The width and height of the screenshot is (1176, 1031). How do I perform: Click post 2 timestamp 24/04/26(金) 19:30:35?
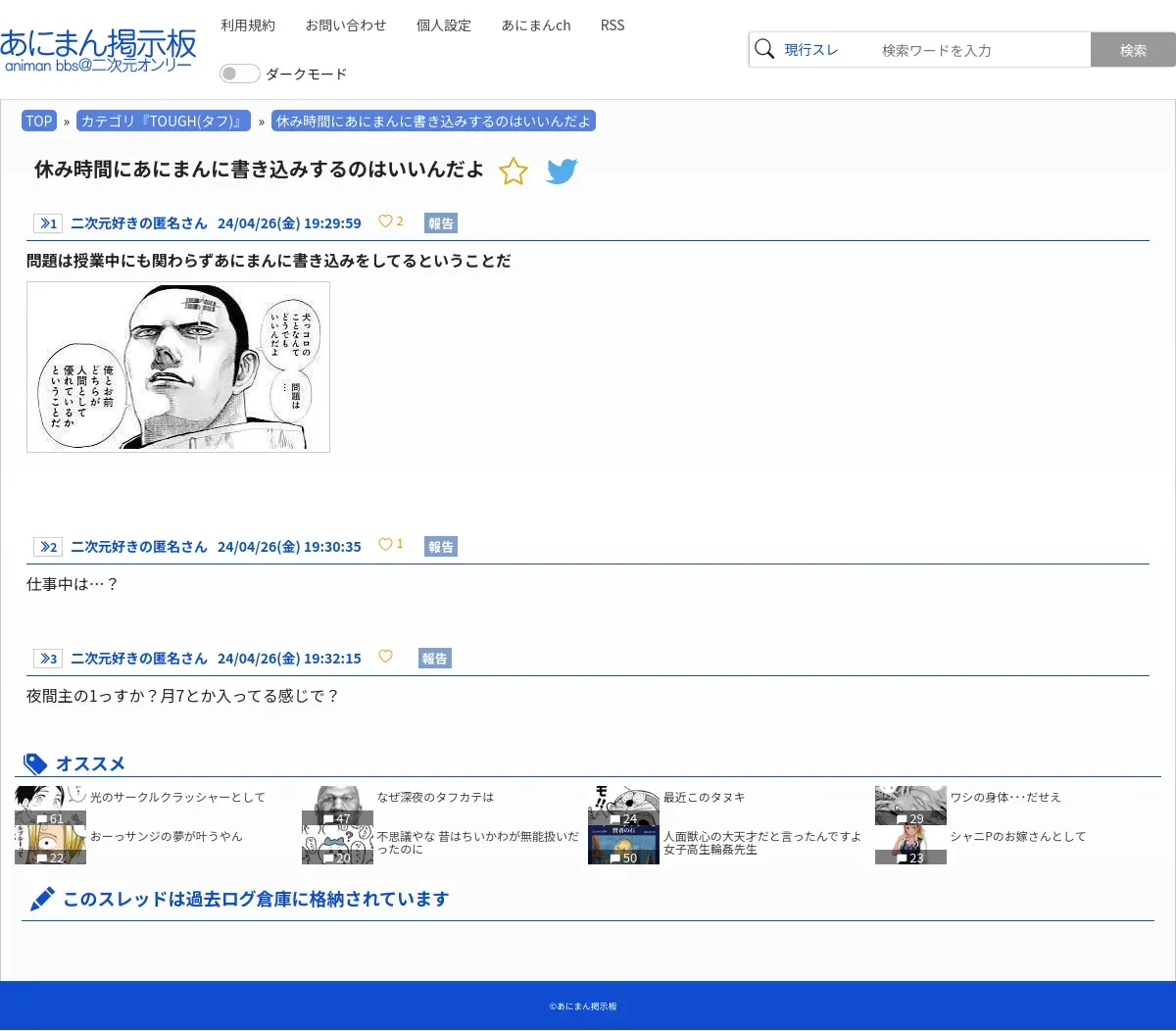(x=289, y=547)
